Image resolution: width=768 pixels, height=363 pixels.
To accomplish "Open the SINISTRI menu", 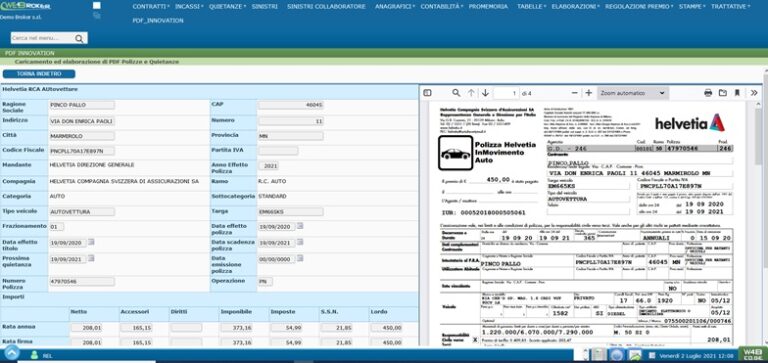I will pyautogui.click(x=264, y=7).
